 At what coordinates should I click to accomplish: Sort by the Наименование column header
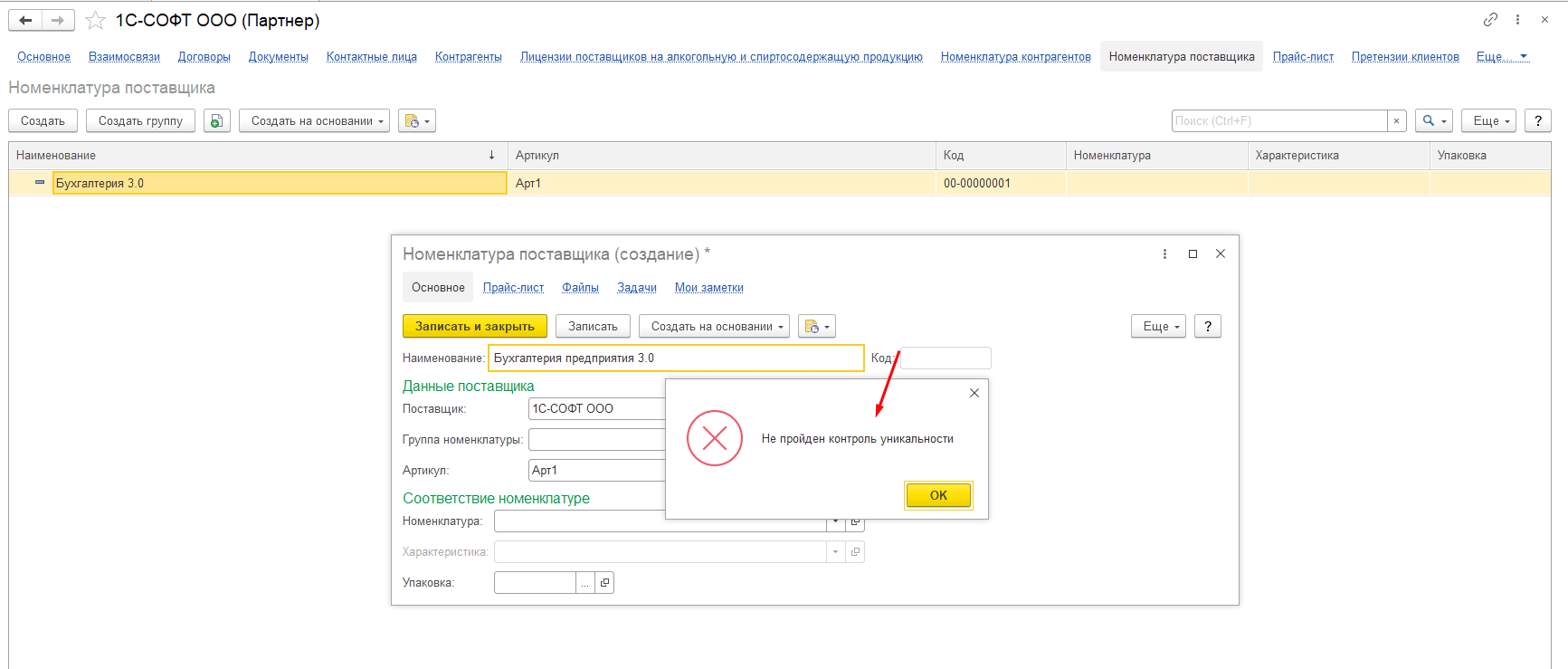(258, 155)
